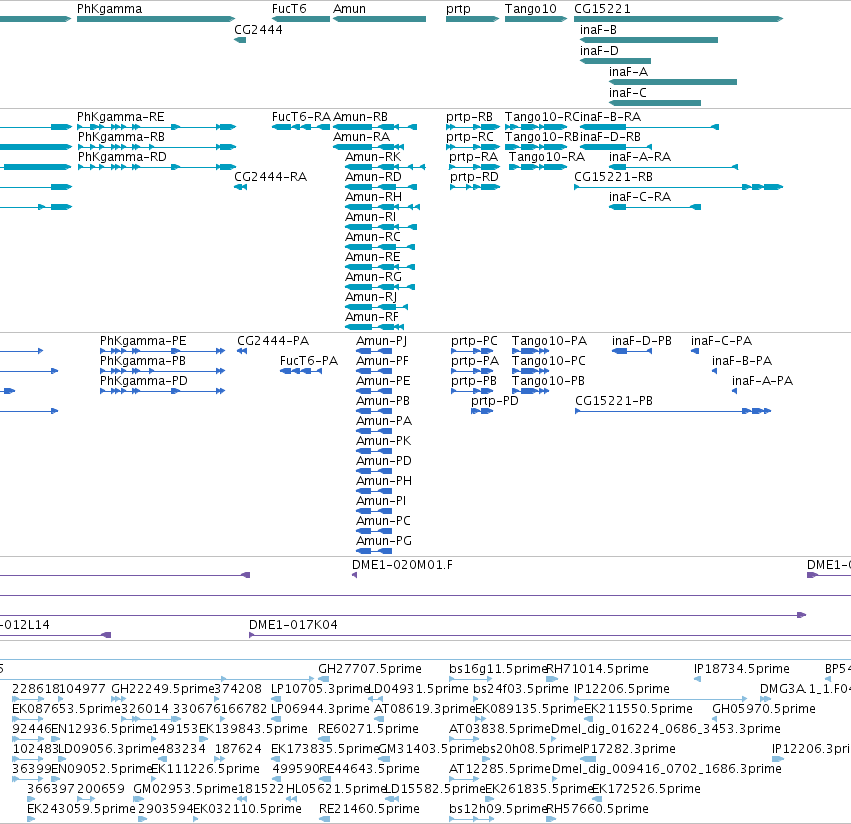Open the CG15221-PB protein label
The height and width of the screenshot is (824, 851).
coord(614,401)
